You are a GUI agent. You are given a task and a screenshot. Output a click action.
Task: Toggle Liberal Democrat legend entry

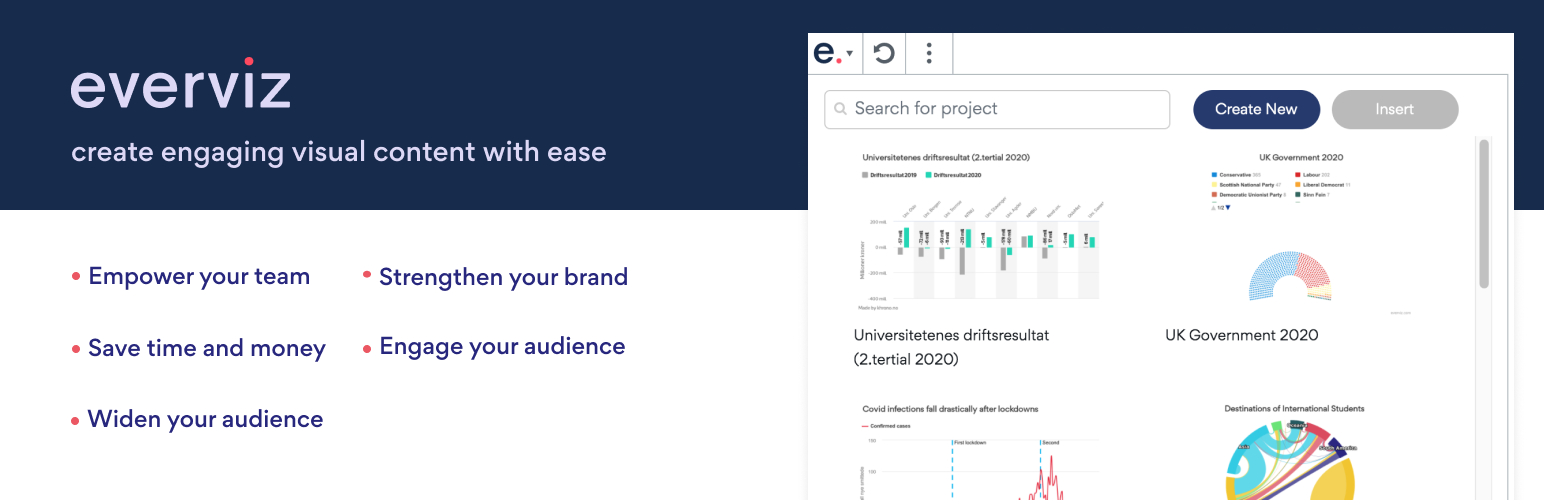point(1322,185)
